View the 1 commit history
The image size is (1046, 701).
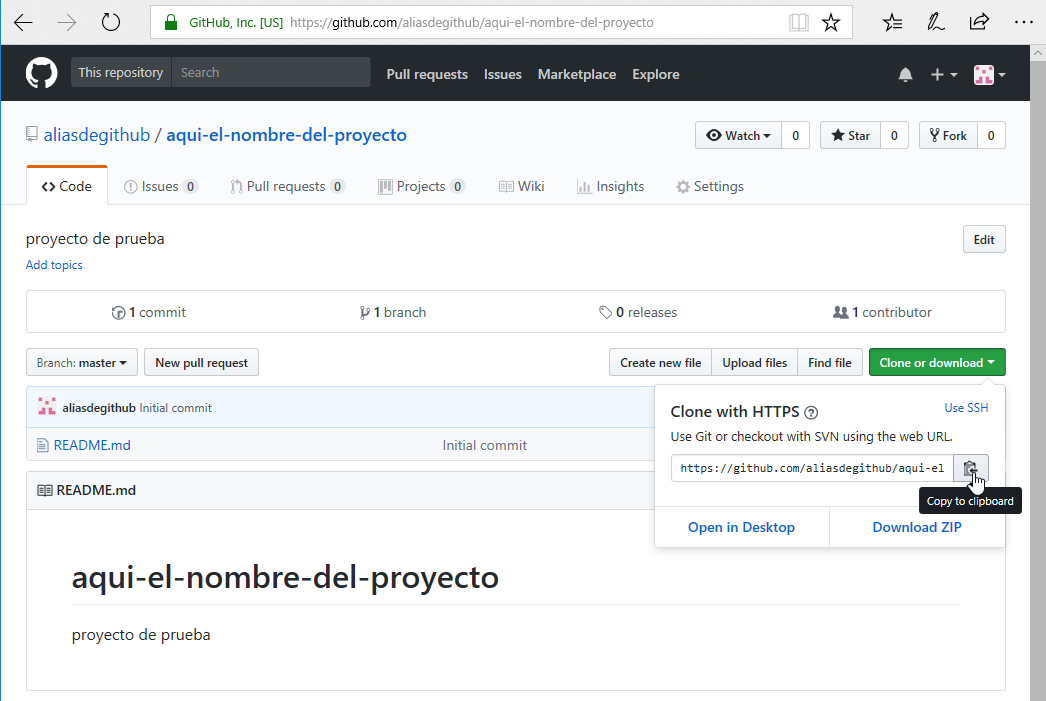point(149,313)
